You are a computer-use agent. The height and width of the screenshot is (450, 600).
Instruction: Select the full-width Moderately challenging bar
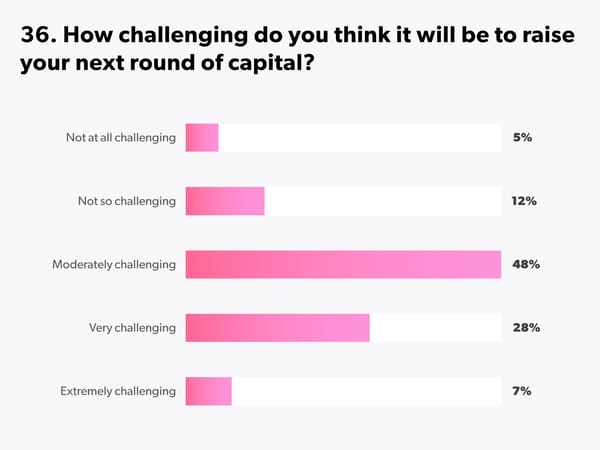click(x=343, y=265)
